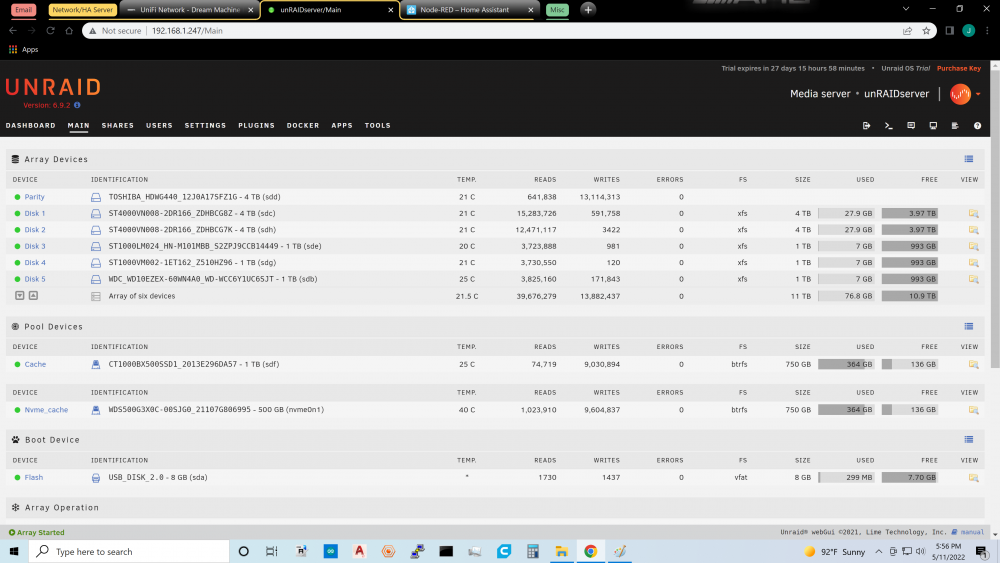Open the web terminal icon
This screenshot has height=563, width=1000.
888,126
